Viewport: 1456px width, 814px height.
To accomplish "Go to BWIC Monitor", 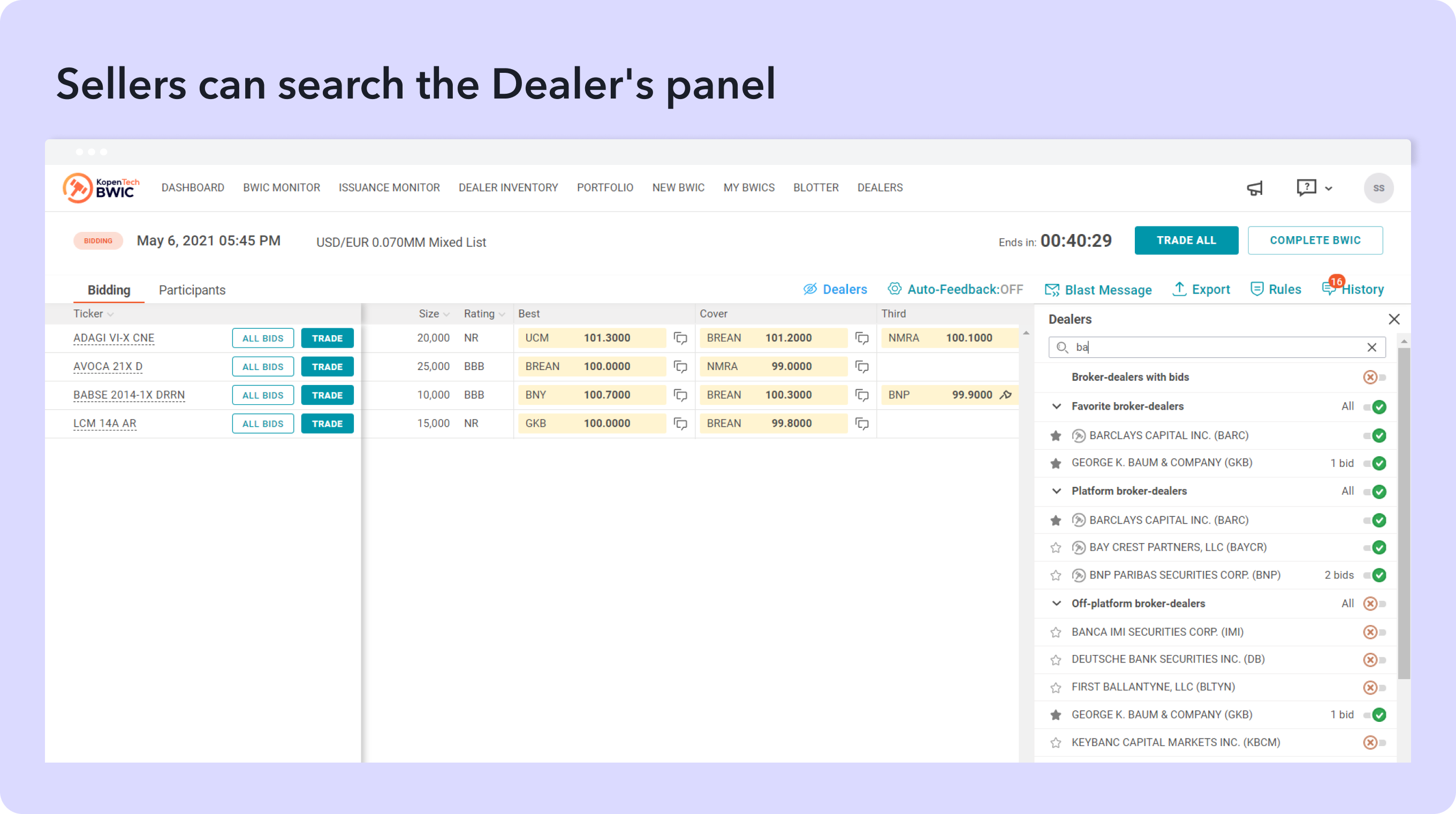I will (282, 187).
